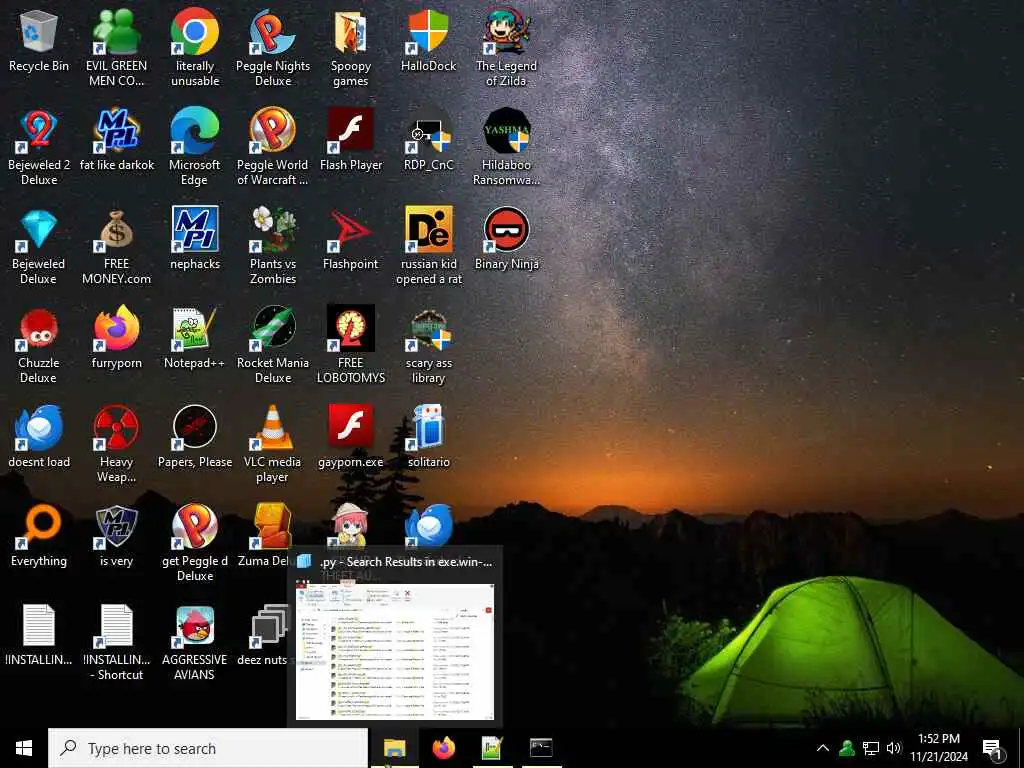
Task: Open the network status tray icon
Action: point(871,748)
